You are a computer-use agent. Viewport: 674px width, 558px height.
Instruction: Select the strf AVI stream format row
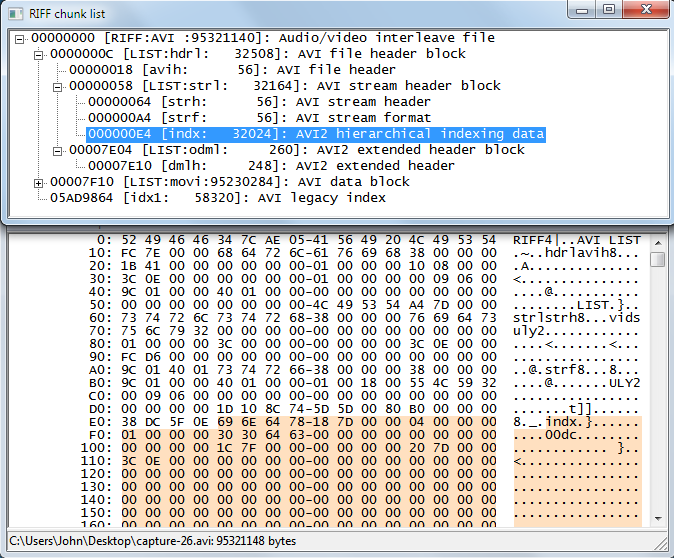(x=259, y=118)
